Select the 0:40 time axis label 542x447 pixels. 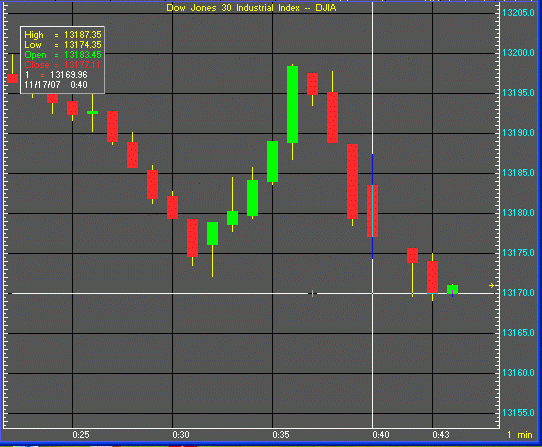point(381,435)
